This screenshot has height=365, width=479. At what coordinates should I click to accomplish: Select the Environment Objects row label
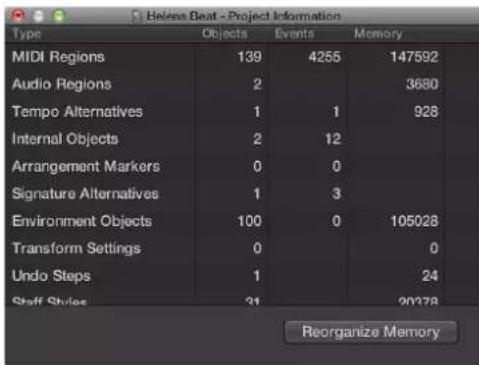[x=82, y=221]
